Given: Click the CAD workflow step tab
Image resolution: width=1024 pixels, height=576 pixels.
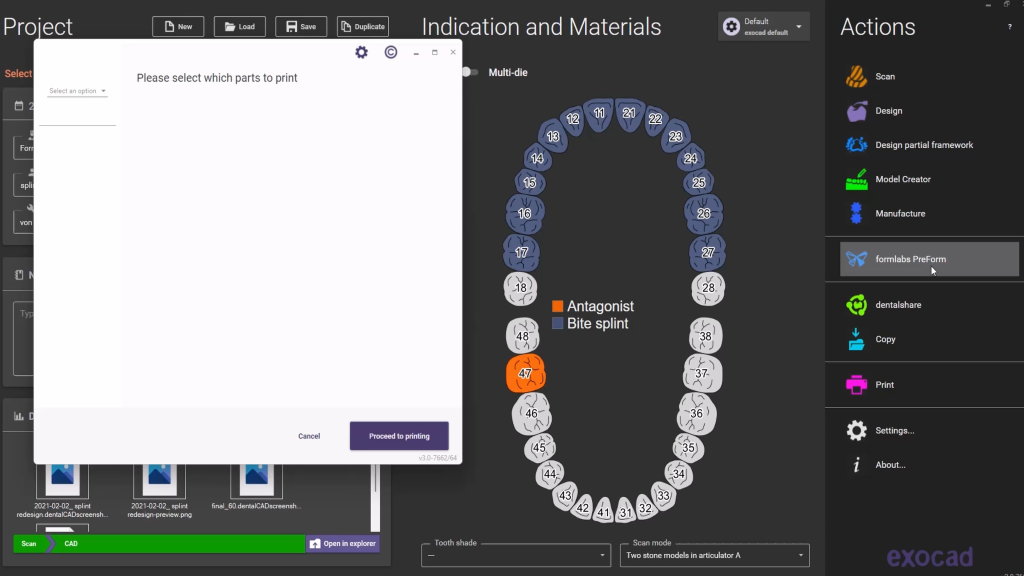Looking at the screenshot, I should click(71, 544).
